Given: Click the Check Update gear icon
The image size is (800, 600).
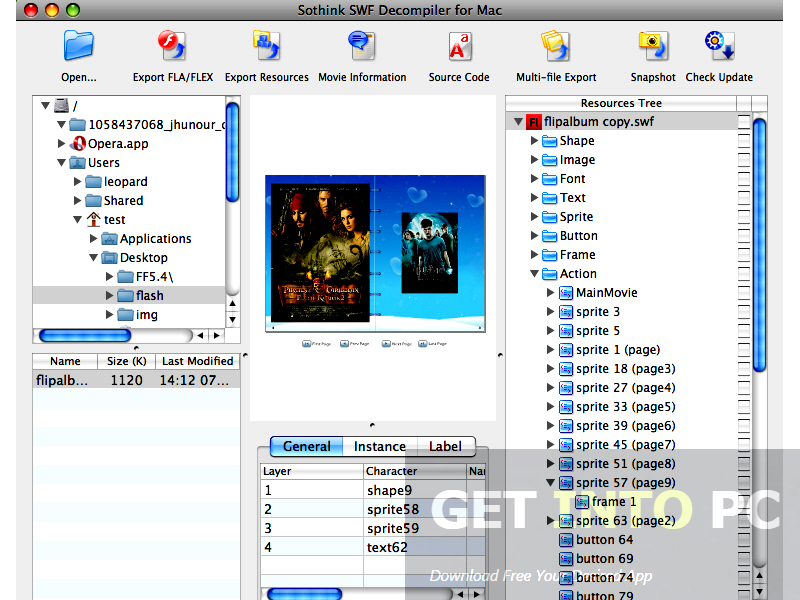Looking at the screenshot, I should 719,45.
